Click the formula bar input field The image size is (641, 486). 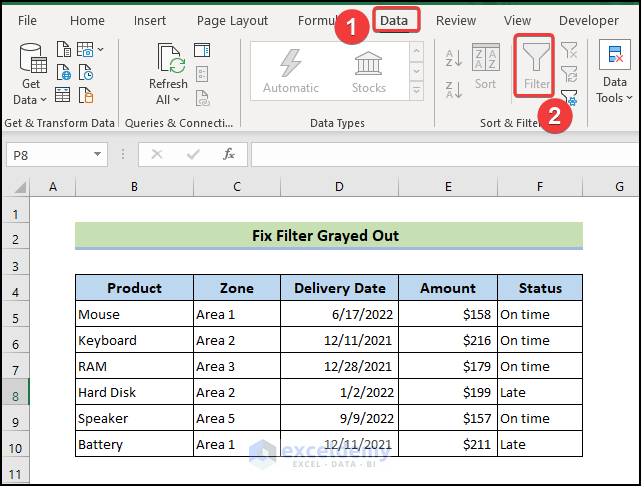click(x=440, y=154)
